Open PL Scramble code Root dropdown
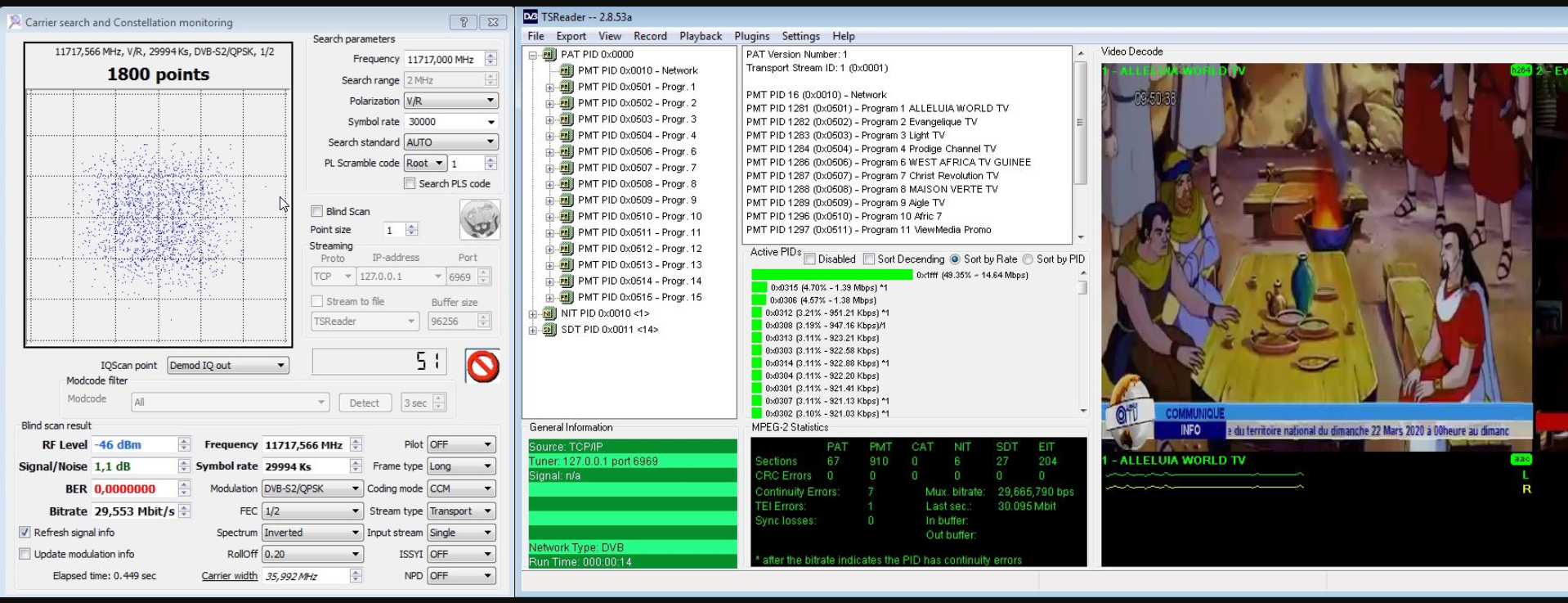 point(425,163)
